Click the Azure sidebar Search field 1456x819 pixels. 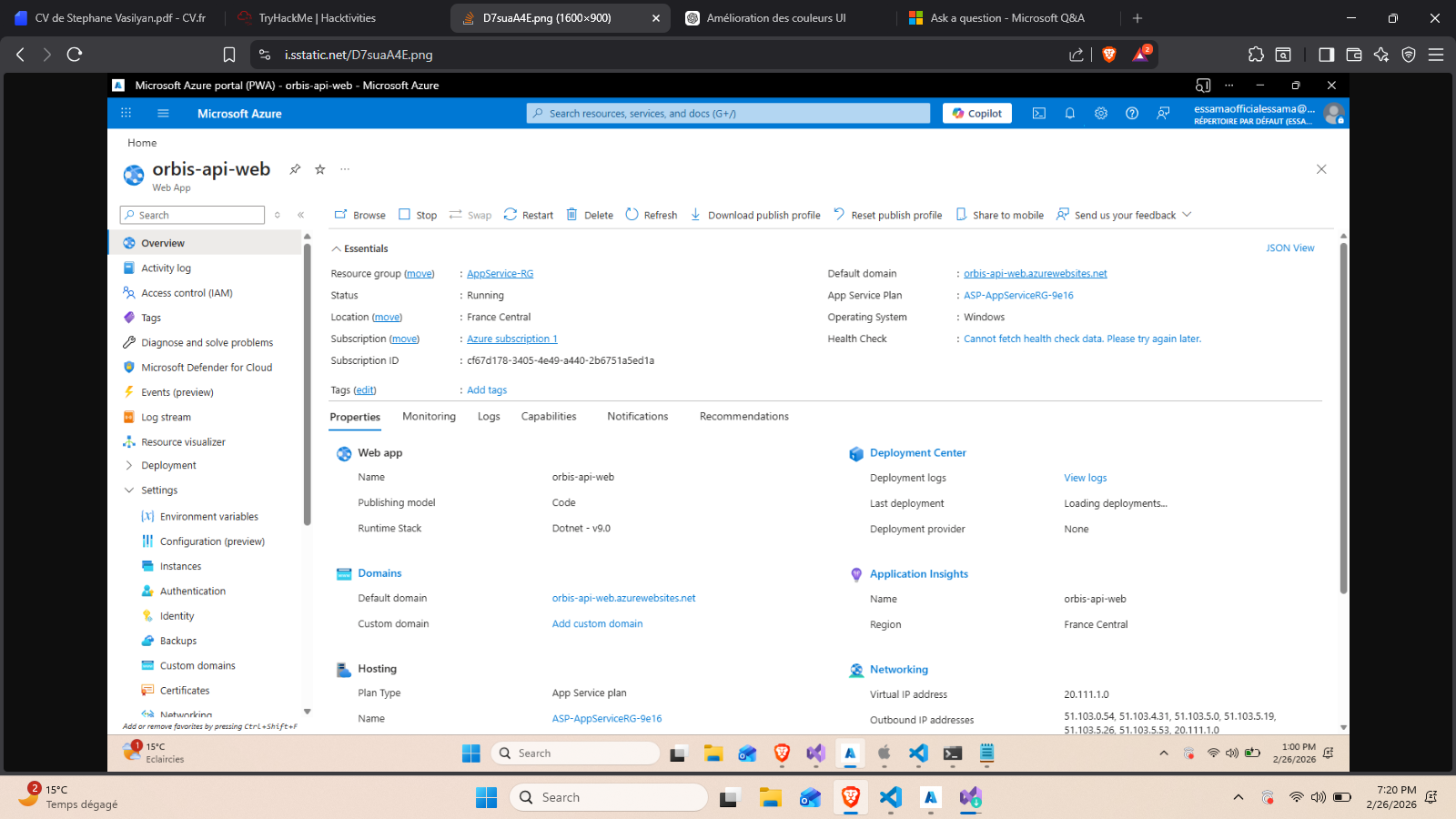pyautogui.click(x=192, y=215)
